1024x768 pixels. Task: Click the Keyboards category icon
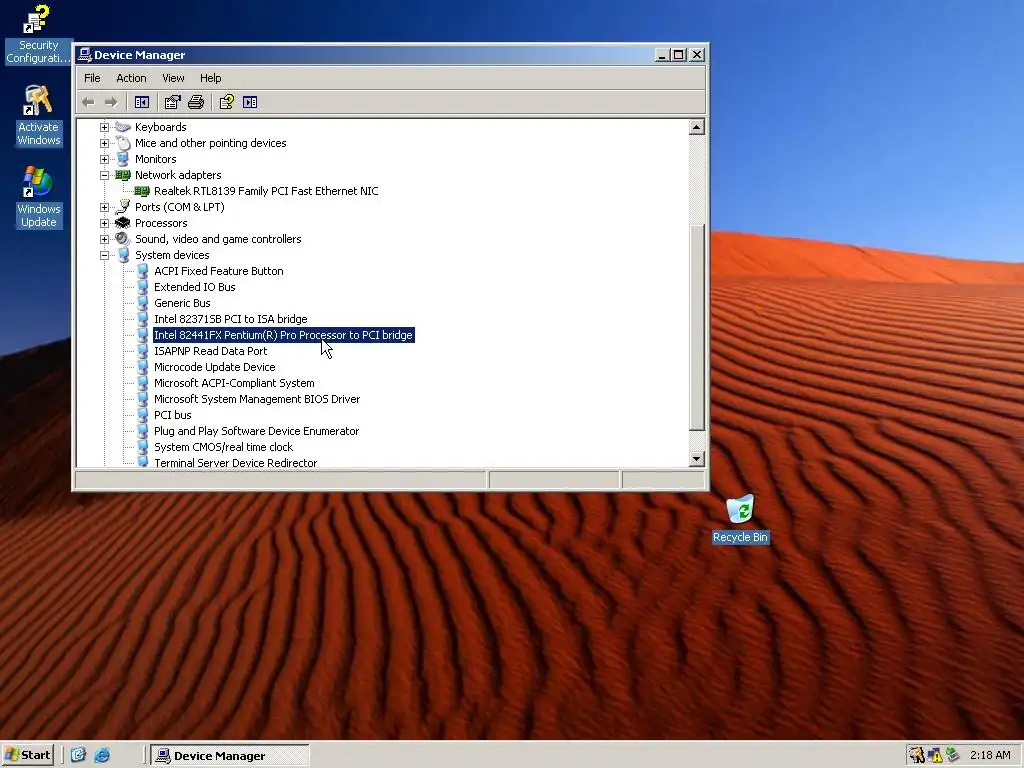point(123,127)
